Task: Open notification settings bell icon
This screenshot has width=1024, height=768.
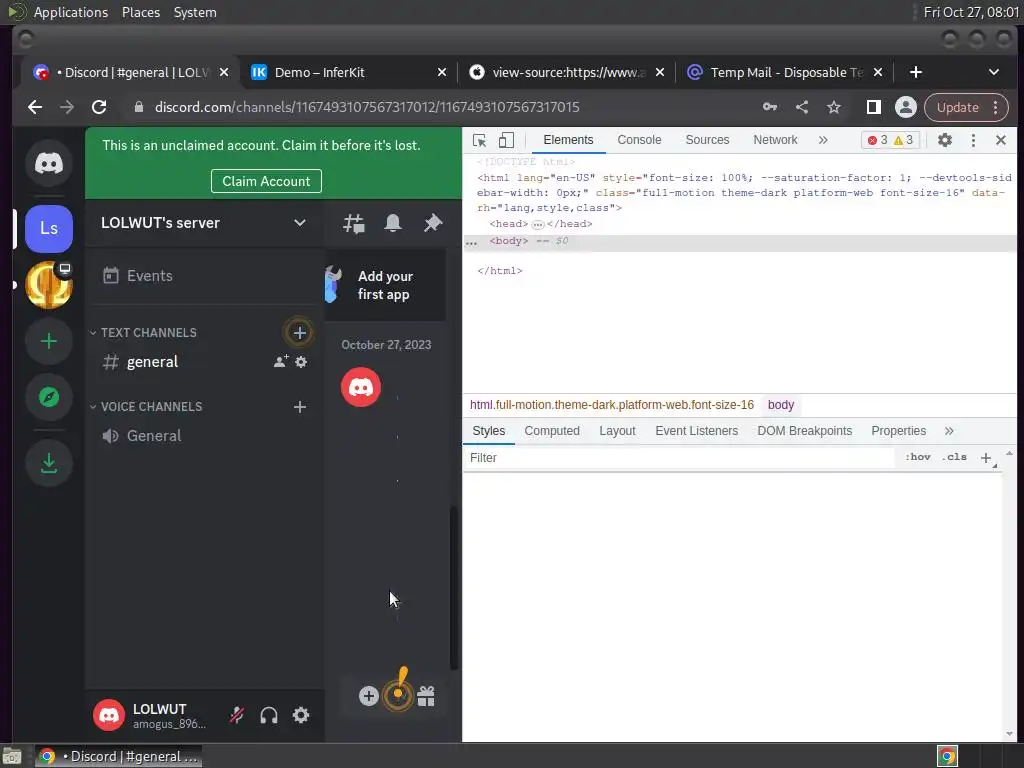Action: (392, 223)
